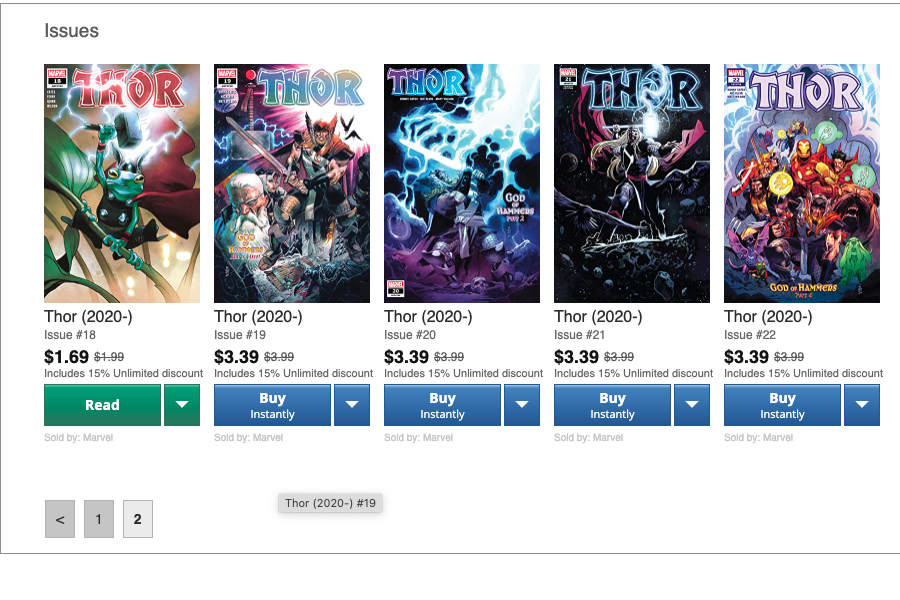Image resolution: width=900 pixels, height=600 pixels.
Task: Select page 1 in pagination
Action: [x=99, y=519]
